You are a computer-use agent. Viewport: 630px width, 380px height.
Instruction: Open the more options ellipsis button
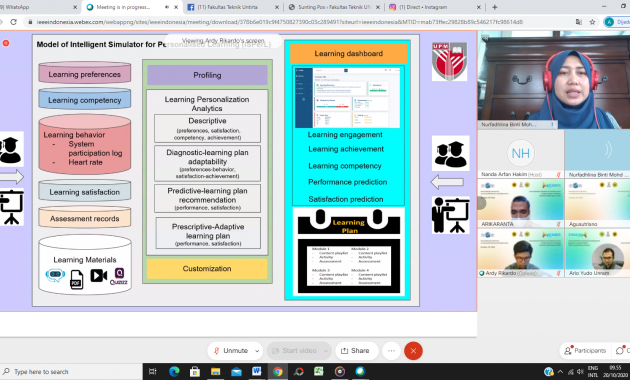(x=391, y=351)
